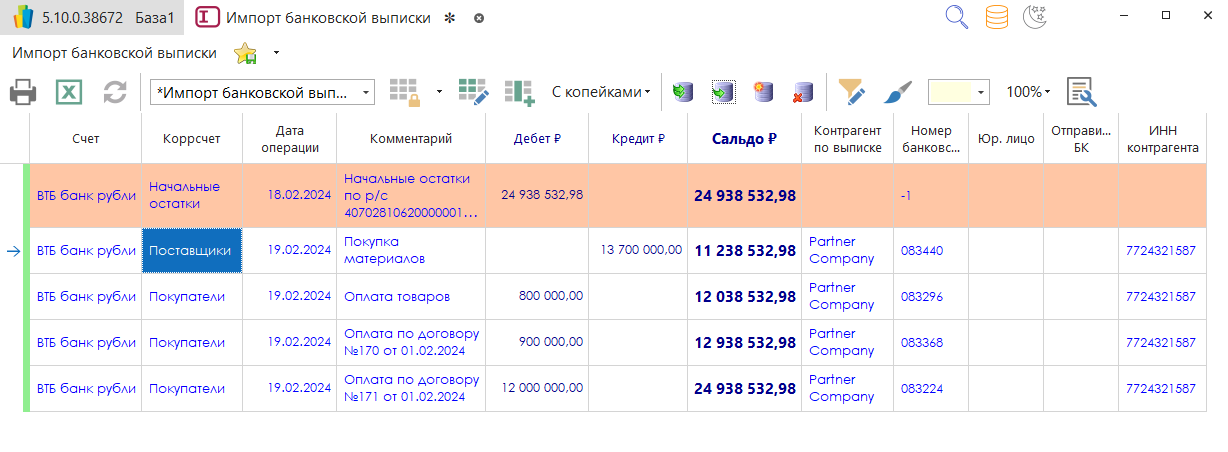Image resolution: width=1228 pixels, height=452 pixels.
Task: Click the magnifier search icon in title bar
Action: 957,17
